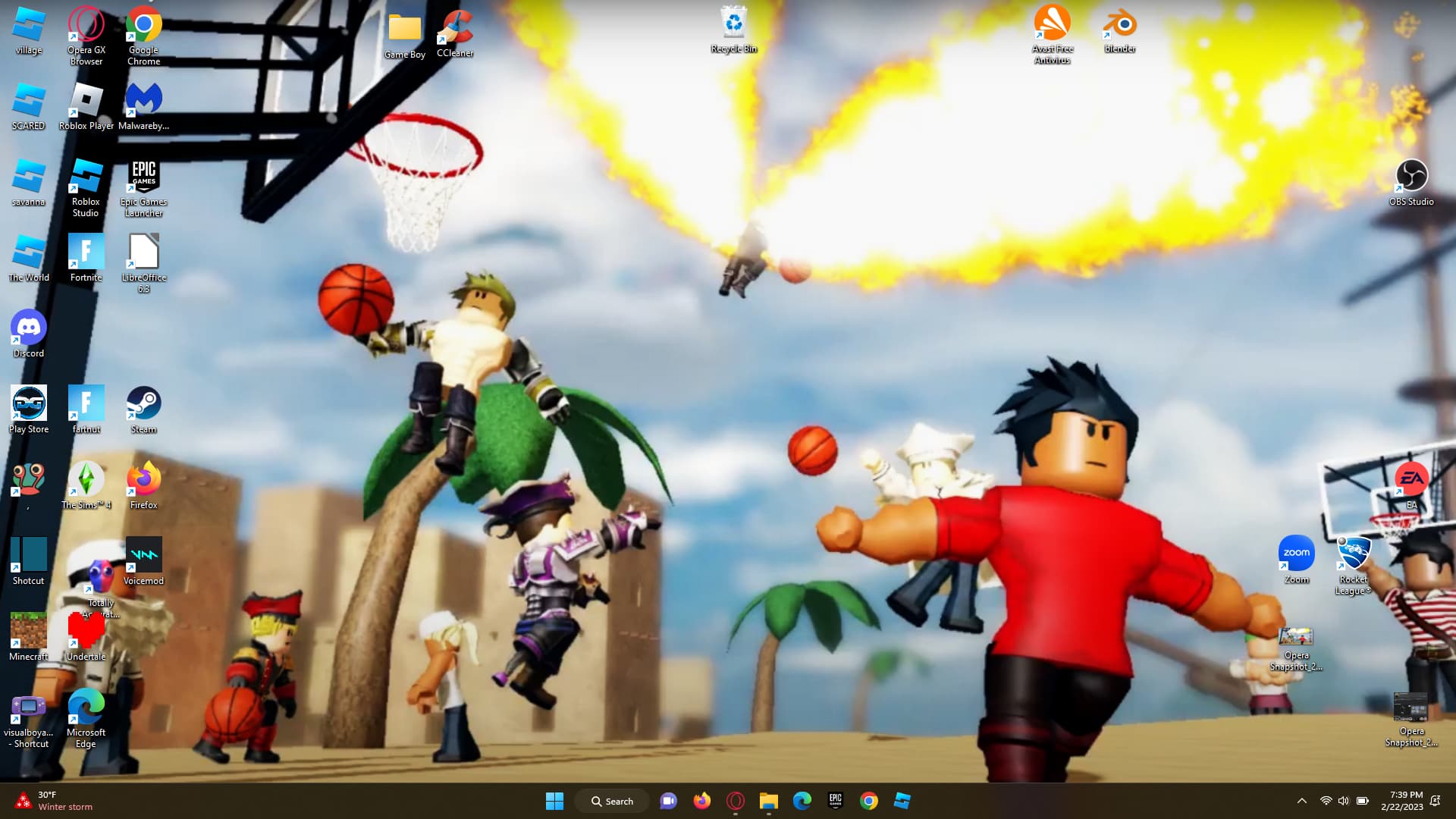Open the fartnut shortcut
The height and width of the screenshot is (819, 1456).
click(x=86, y=410)
